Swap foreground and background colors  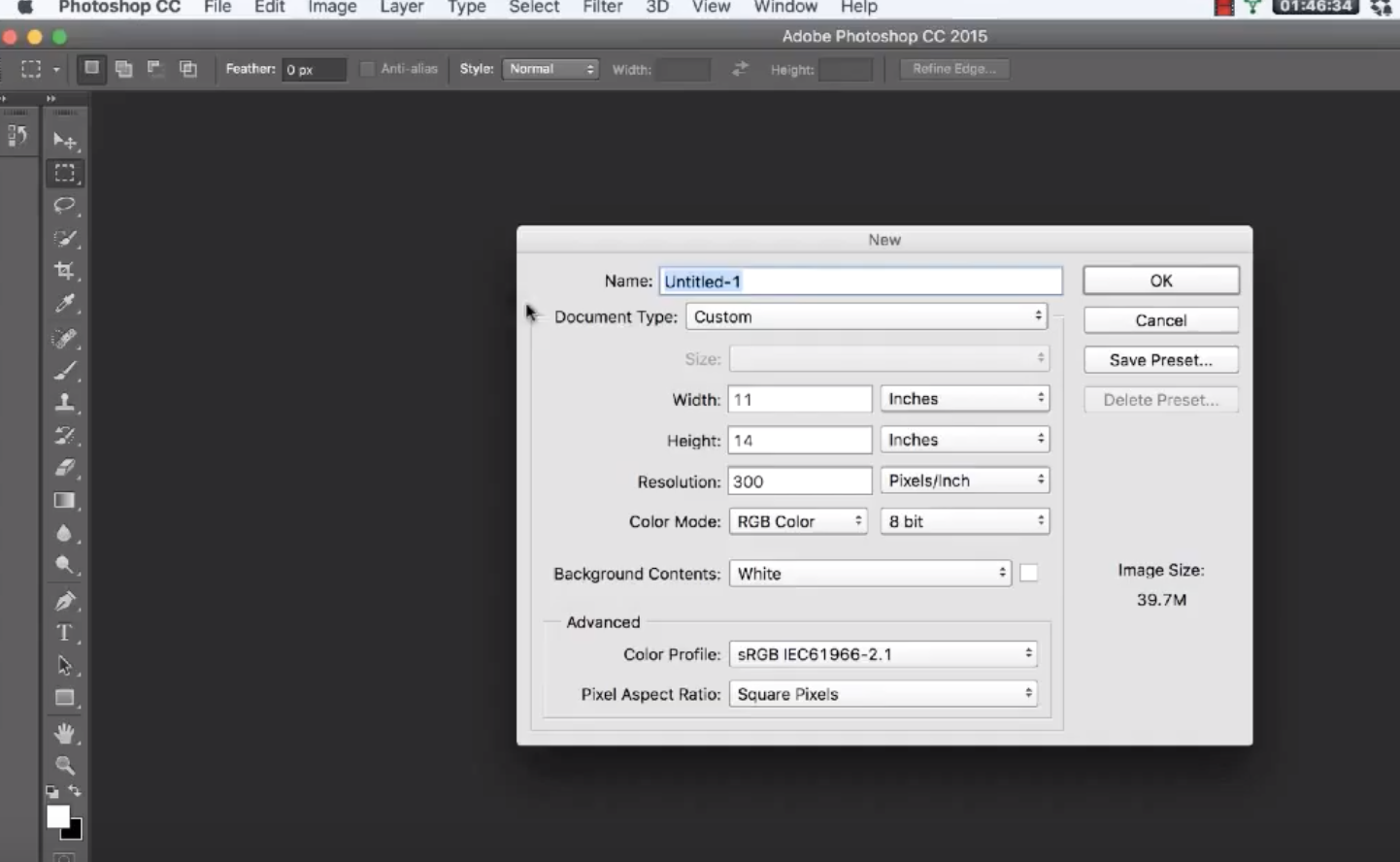click(x=75, y=791)
